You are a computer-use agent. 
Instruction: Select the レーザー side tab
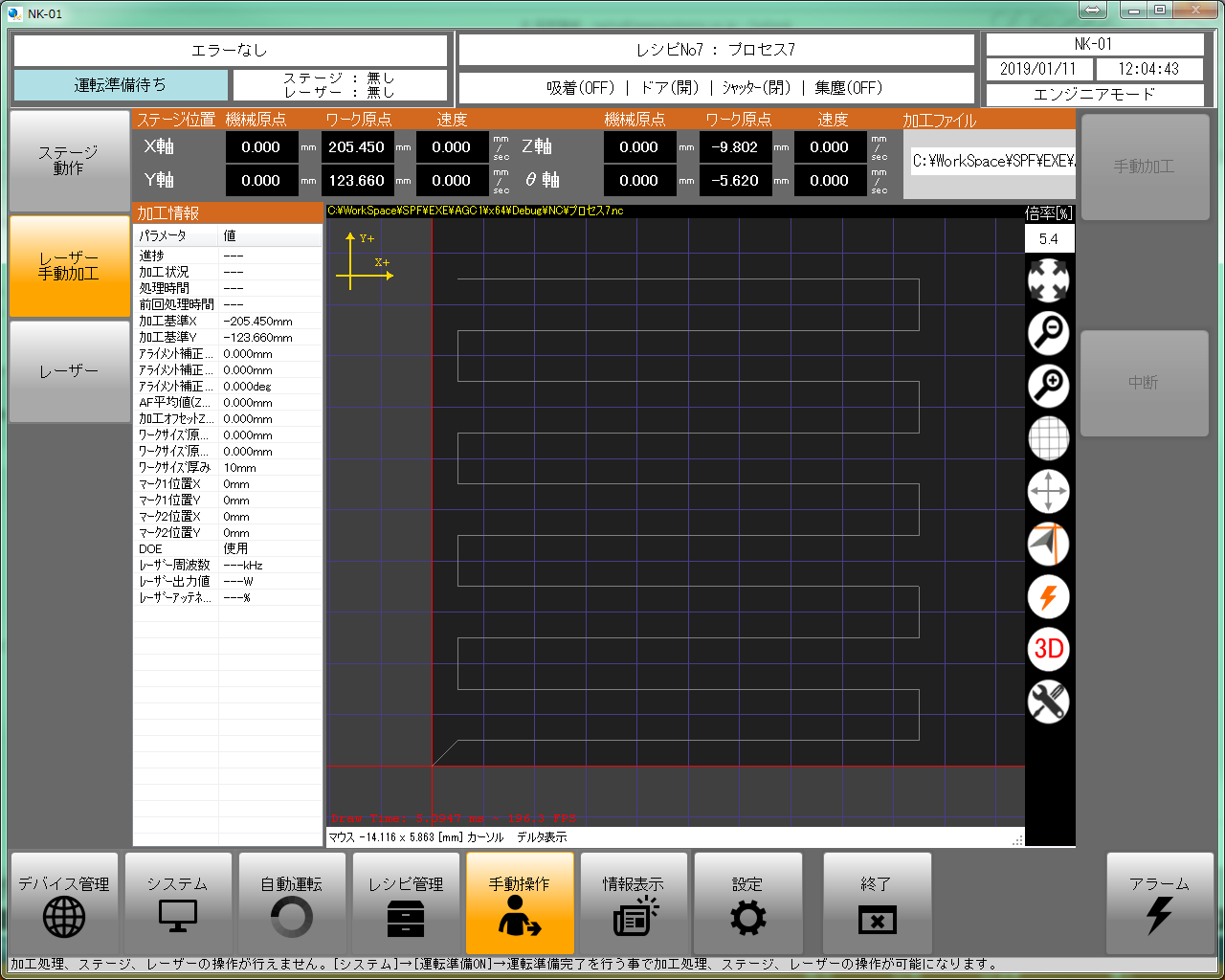point(69,371)
